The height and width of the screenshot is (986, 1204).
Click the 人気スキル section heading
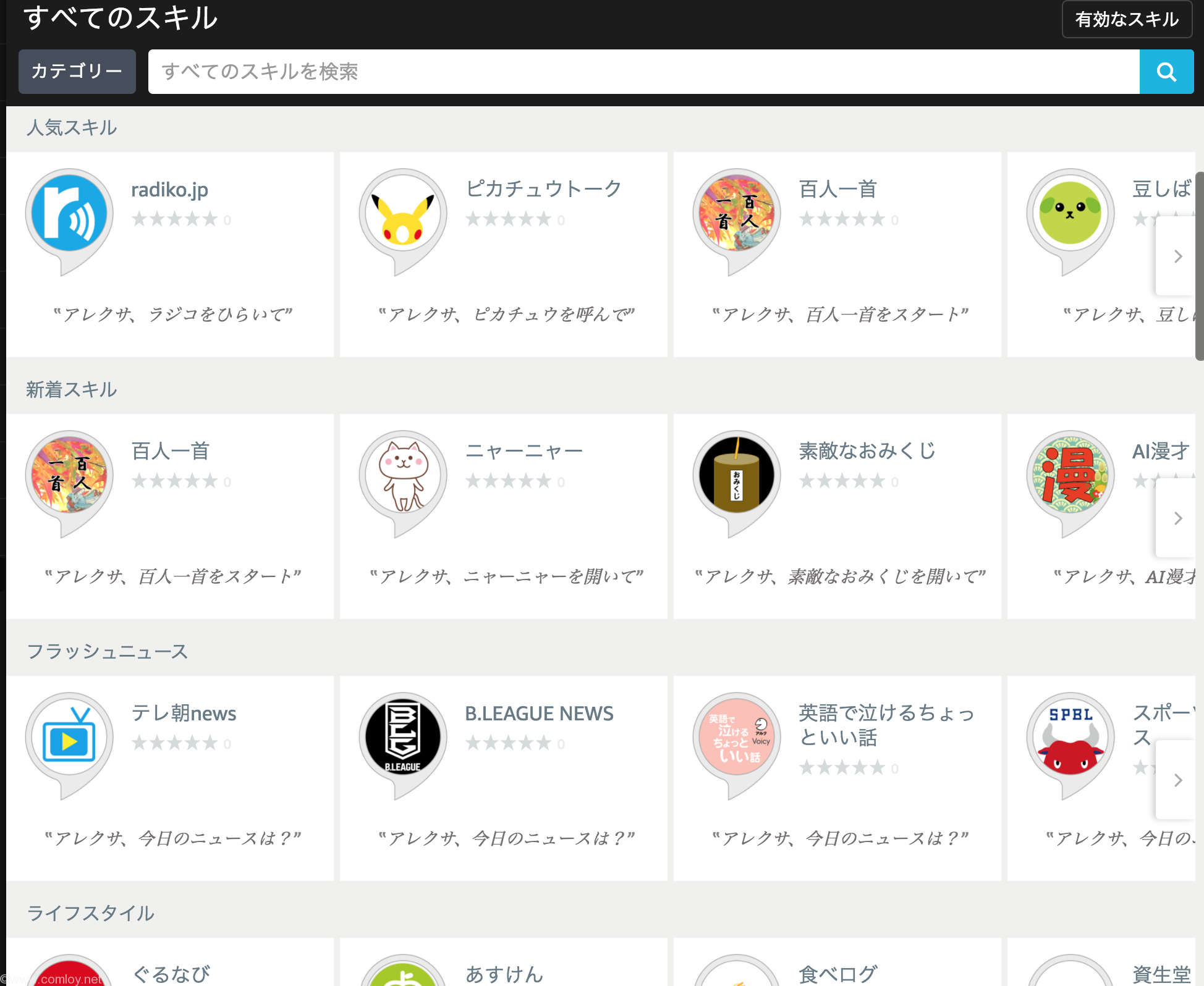coord(72,128)
